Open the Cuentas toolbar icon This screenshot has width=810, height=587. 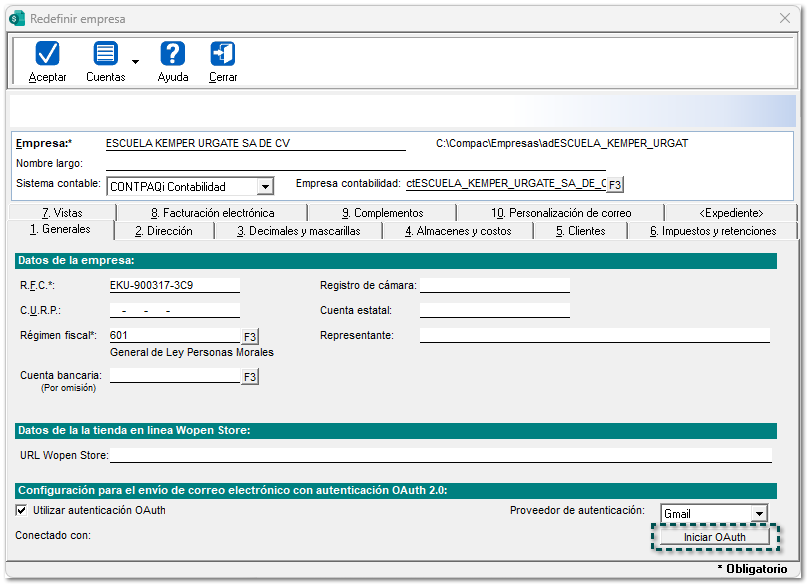tap(105, 54)
